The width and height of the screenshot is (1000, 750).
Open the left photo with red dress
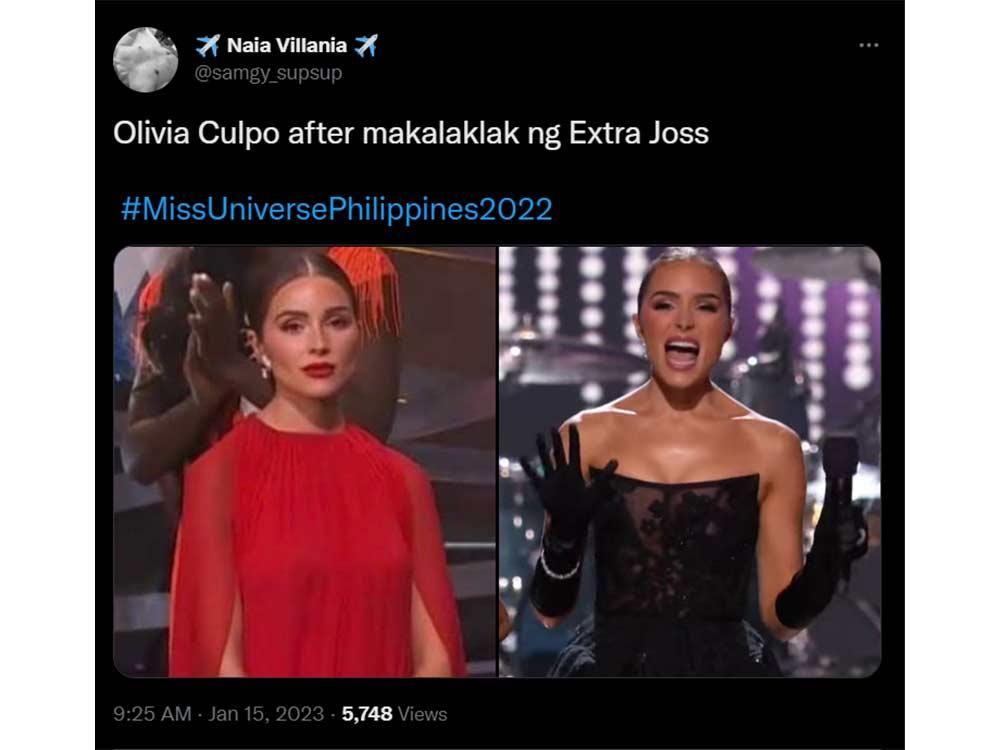[305, 462]
